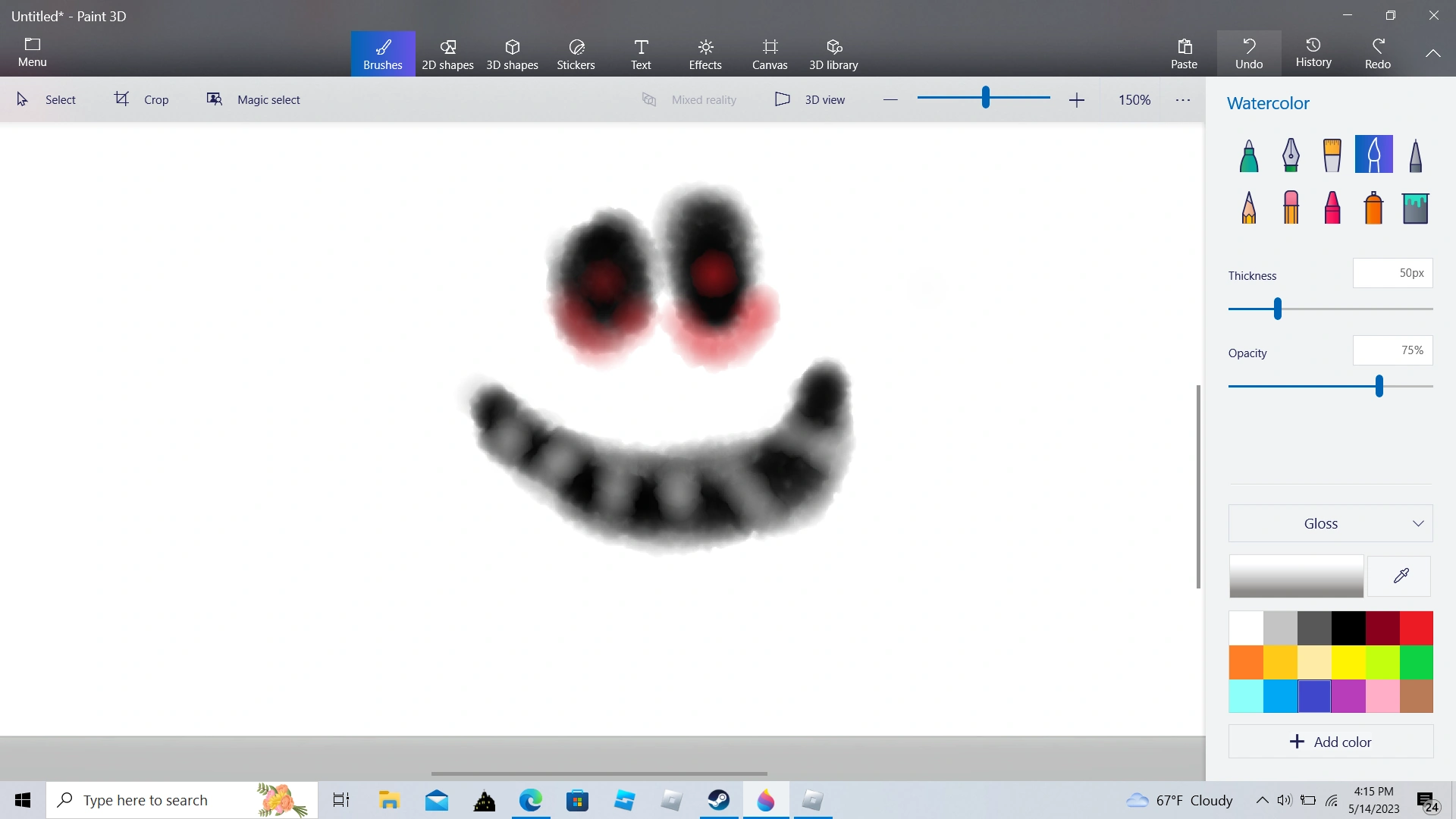This screenshot has height=819, width=1456.
Task: Click the Add color button
Action: 1330,742
